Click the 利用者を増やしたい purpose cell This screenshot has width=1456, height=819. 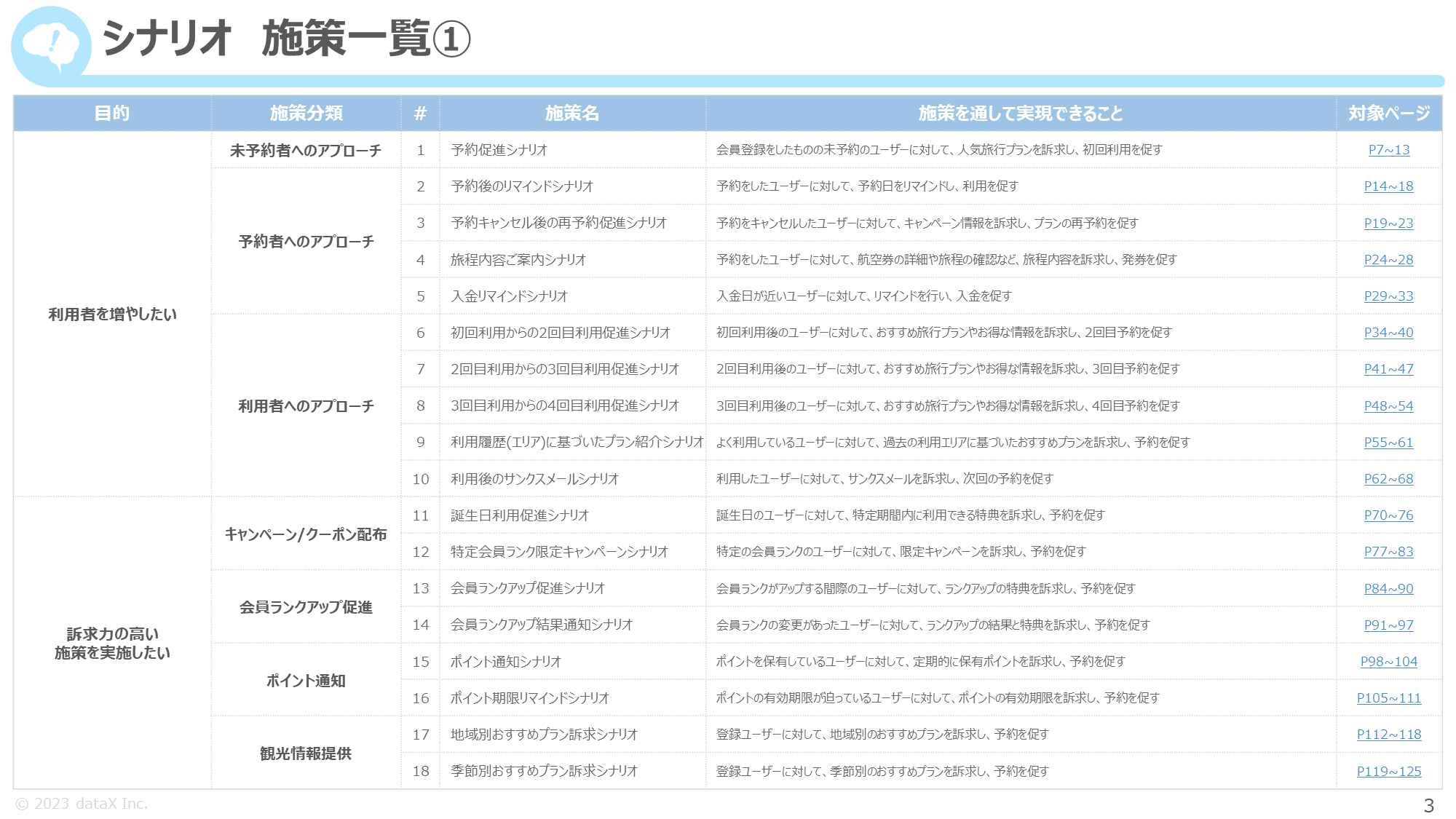point(112,314)
